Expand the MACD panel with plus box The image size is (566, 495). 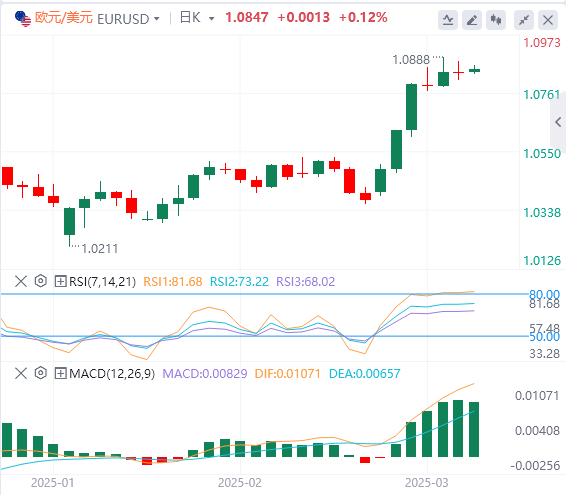pyautogui.click(x=60, y=373)
